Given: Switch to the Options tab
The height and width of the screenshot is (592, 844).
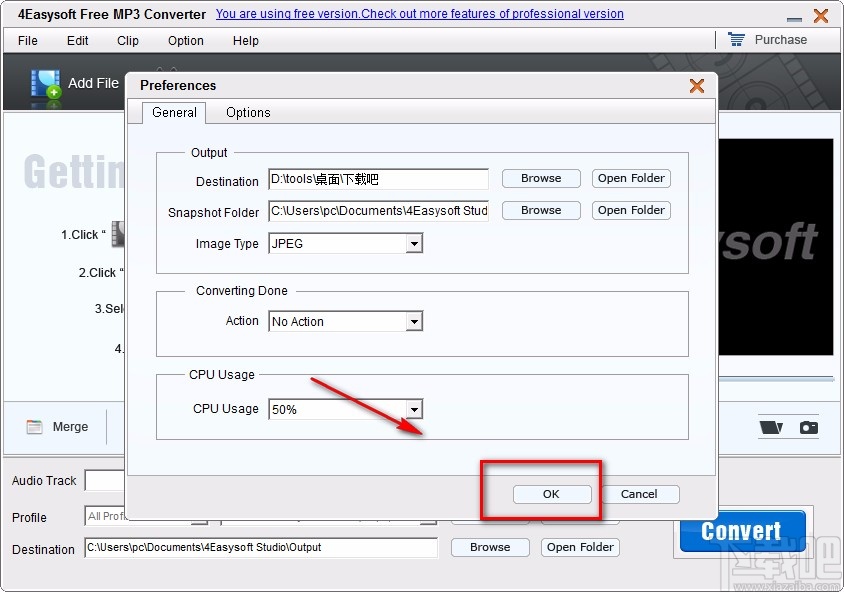Looking at the screenshot, I should 248,112.
